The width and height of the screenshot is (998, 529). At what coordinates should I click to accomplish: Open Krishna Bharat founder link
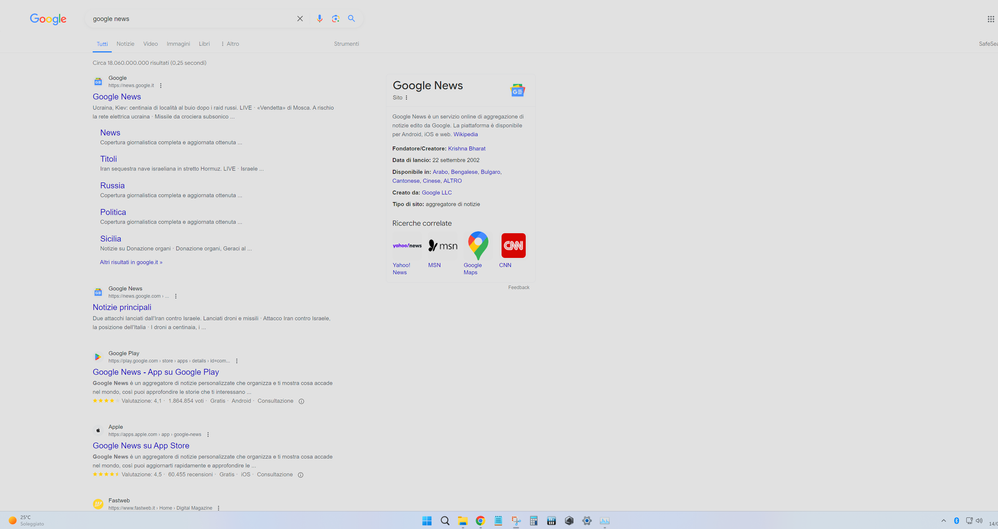[x=467, y=149]
